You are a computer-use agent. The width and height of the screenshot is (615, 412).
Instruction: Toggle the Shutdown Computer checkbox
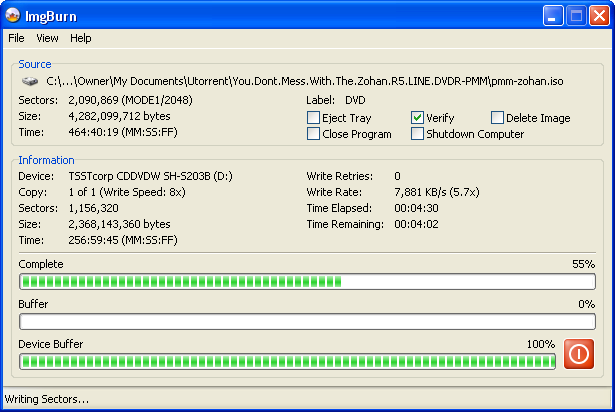pos(417,133)
